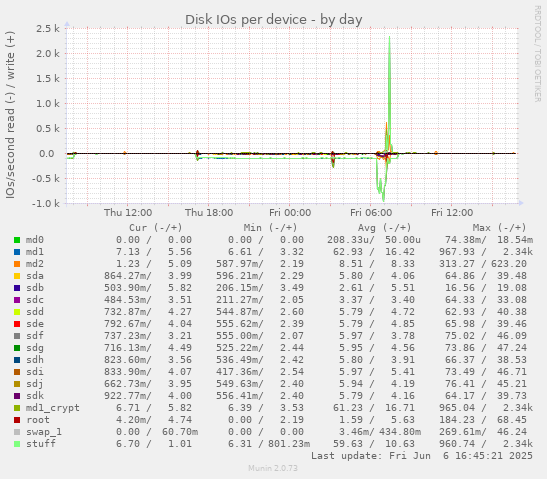The width and height of the screenshot is (547, 479).
Task: Click the md2 max write value '623.20'
Action: tap(509, 264)
